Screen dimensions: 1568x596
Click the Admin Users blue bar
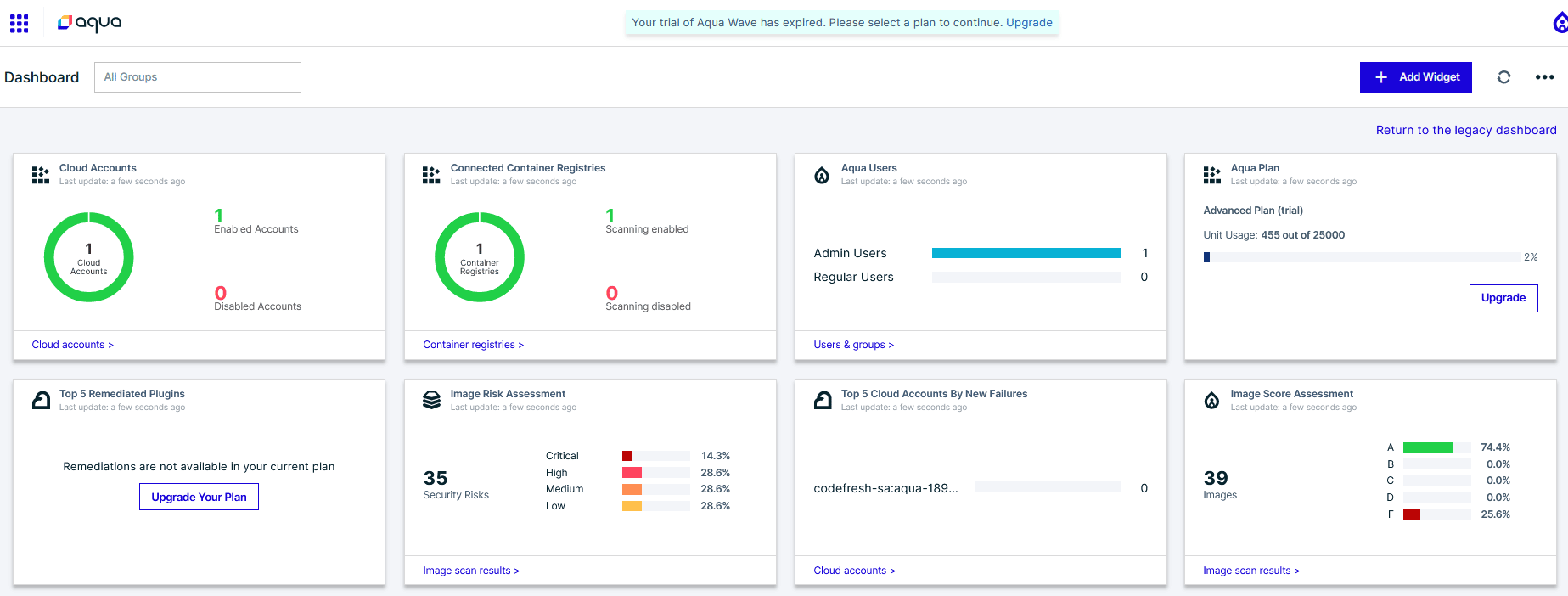point(1026,253)
